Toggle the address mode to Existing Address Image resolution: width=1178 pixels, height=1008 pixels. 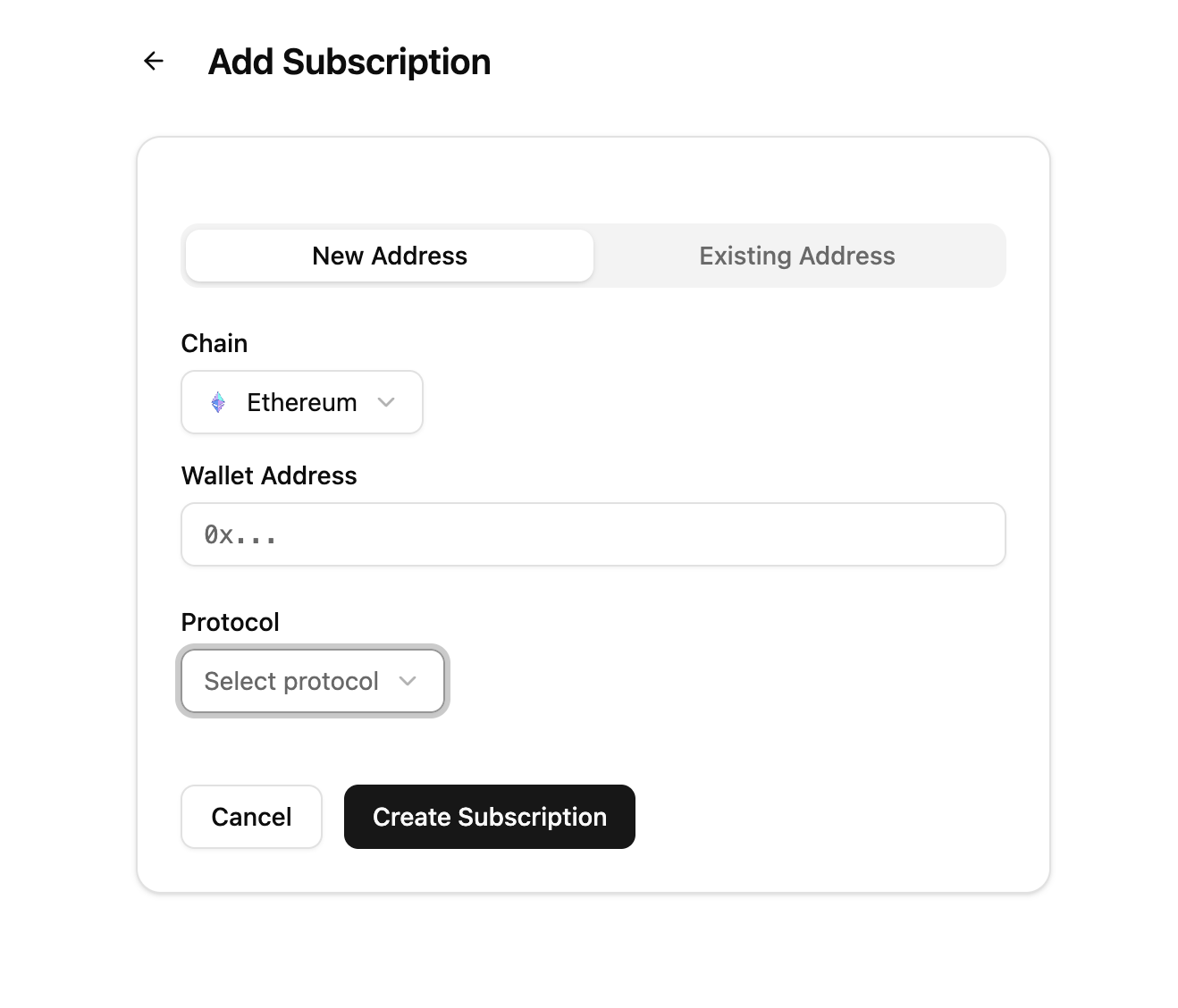point(796,256)
